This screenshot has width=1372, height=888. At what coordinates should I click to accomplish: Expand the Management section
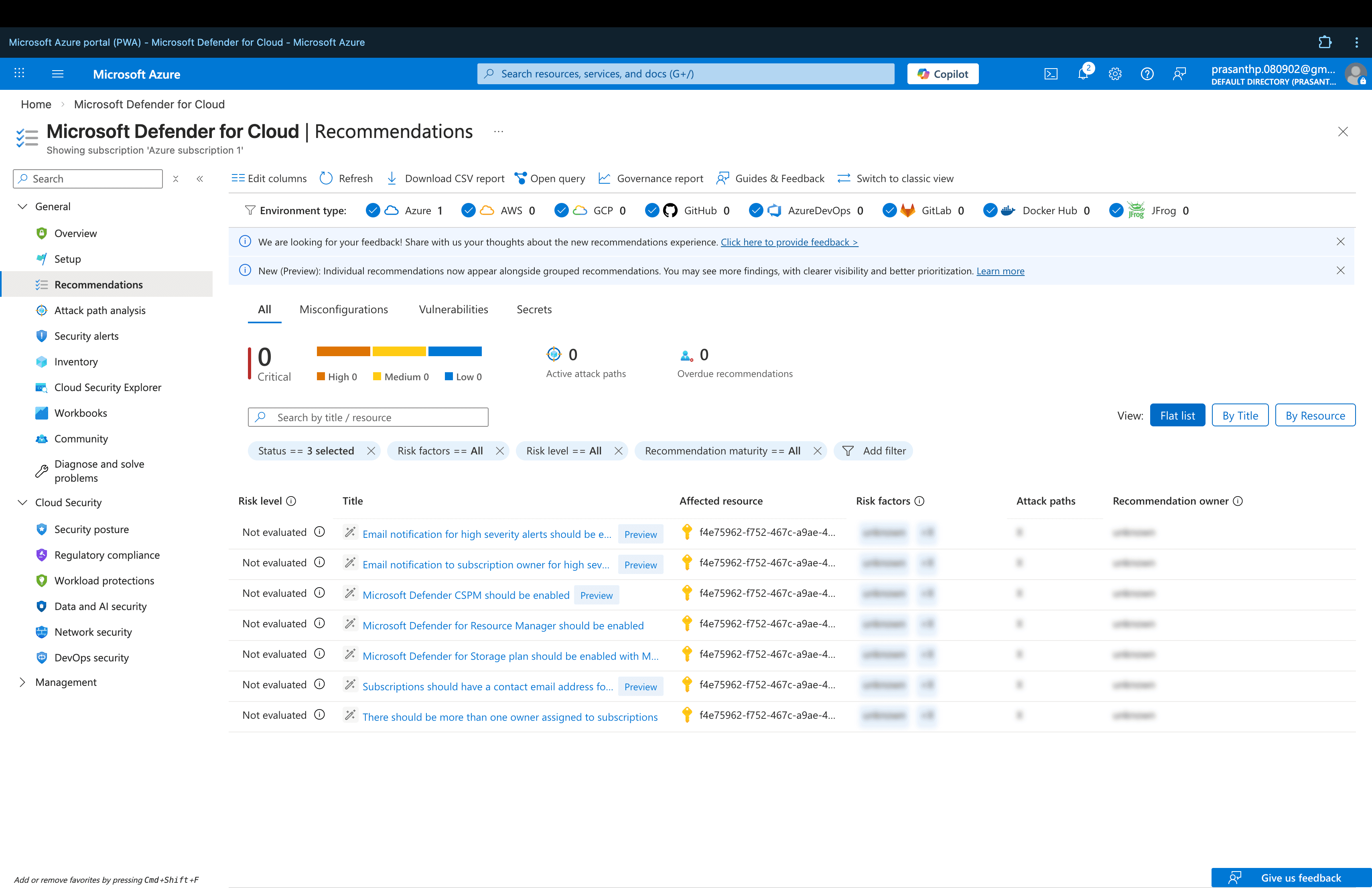(x=22, y=682)
